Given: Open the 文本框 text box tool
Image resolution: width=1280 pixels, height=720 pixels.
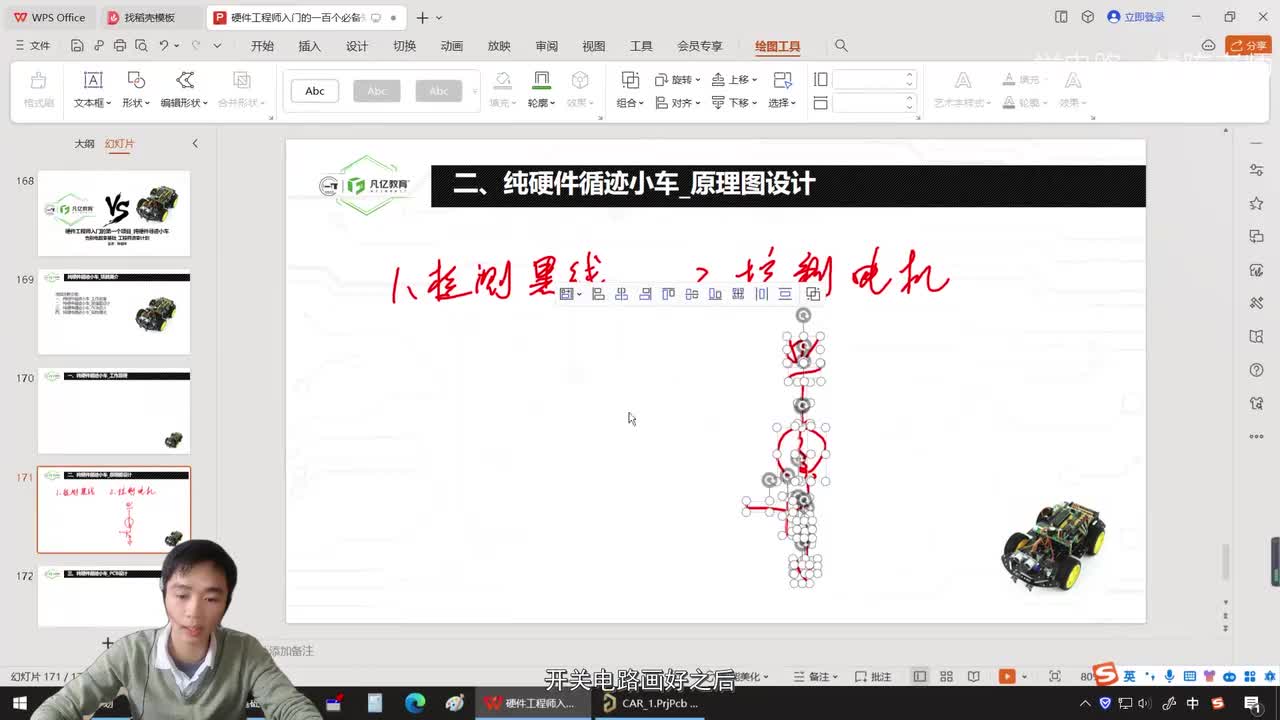Looking at the screenshot, I should [x=92, y=90].
